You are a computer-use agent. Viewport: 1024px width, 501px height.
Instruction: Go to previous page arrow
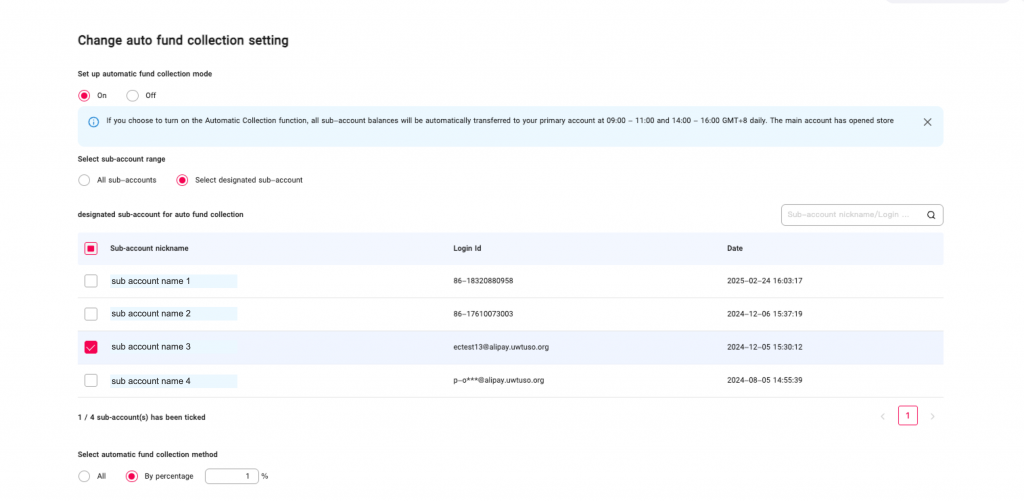[x=883, y=416]
